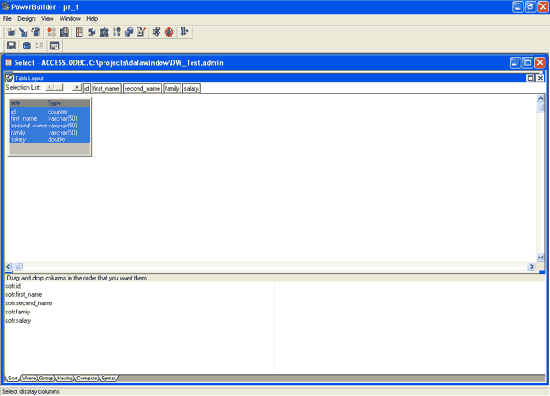Screen dimensions: 550x396
Task: Click the Save floppy disk icon
Action: tap(11, 46)
